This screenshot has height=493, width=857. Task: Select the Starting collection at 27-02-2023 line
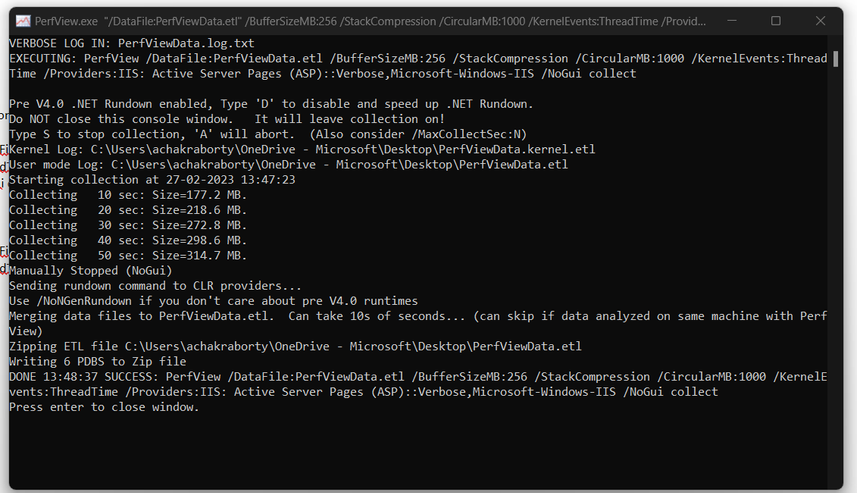click(152, 180)
